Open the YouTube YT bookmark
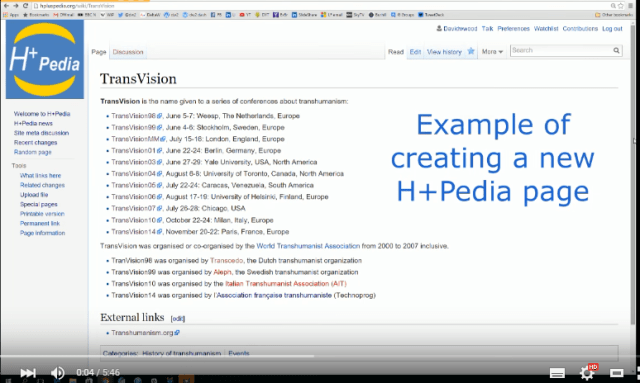 coord(245,15)
